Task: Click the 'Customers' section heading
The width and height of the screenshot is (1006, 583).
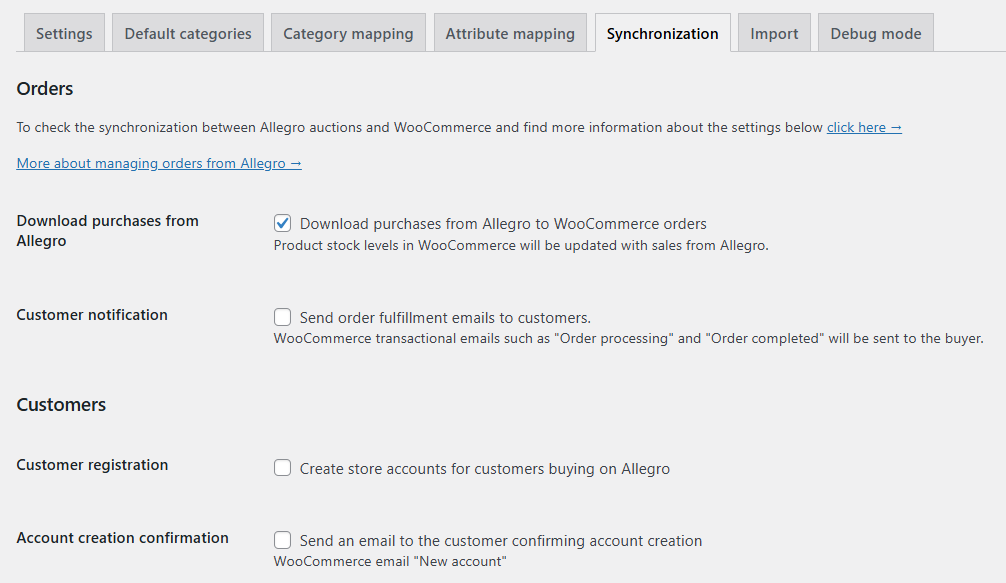Action: click(61, 405)
